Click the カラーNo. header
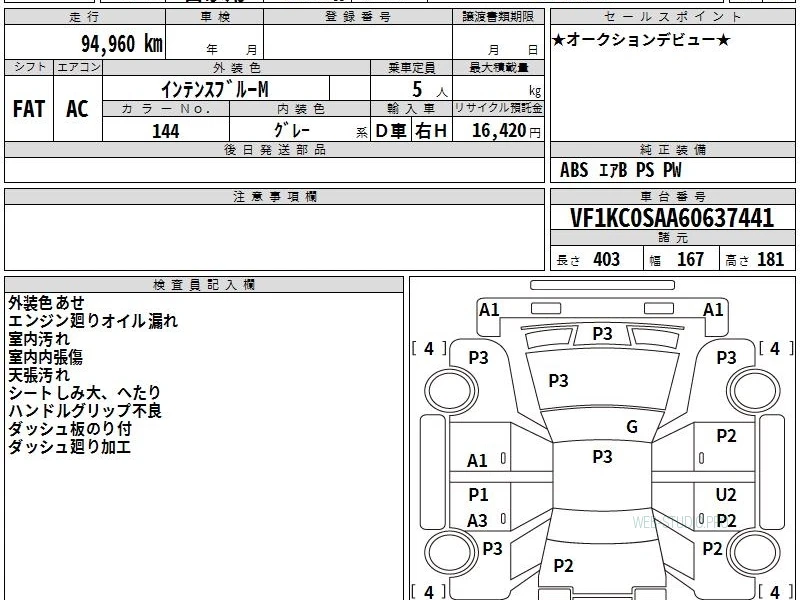 click(166, 109)
